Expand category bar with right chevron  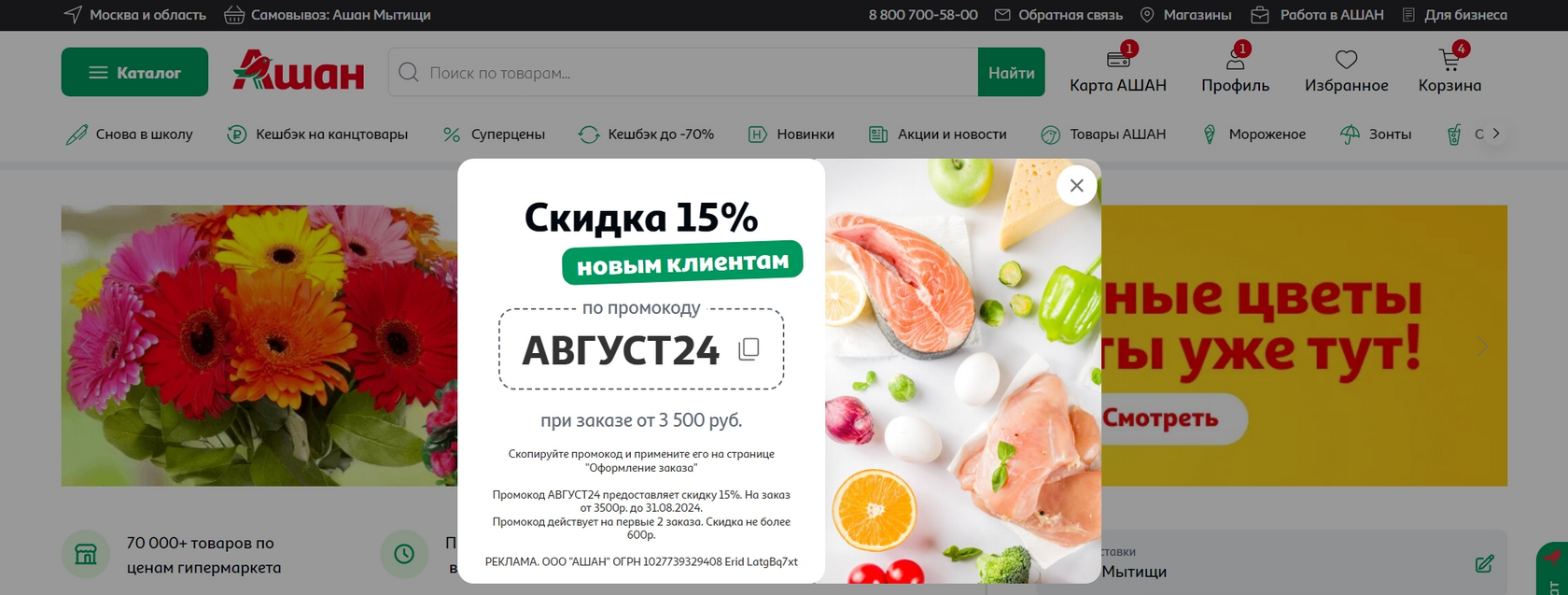[x=1496, y=134]
